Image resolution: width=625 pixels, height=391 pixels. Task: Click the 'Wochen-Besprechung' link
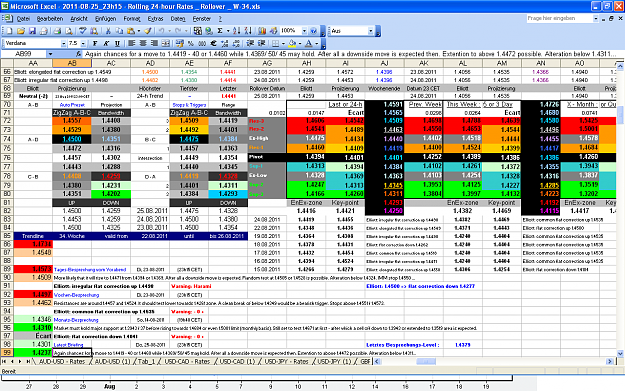tap(77, 295)
